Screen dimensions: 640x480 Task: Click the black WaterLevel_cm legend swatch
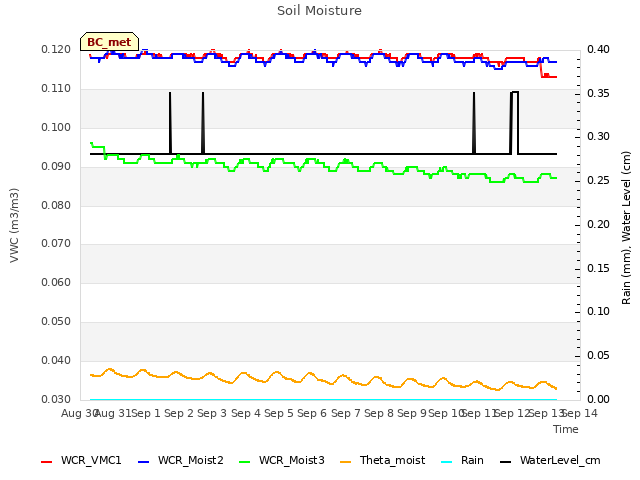(505, 462)
